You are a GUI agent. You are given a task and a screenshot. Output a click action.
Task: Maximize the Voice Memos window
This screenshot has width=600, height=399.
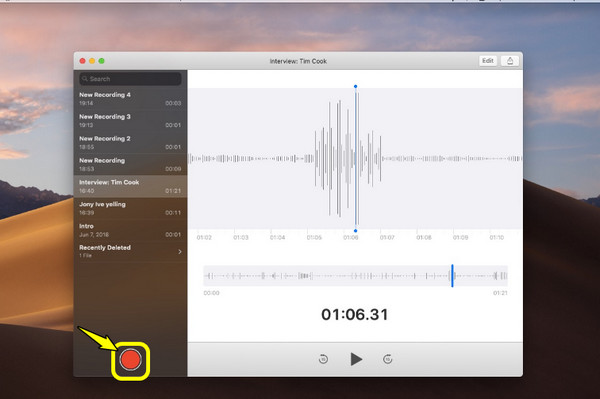[101, 61]
